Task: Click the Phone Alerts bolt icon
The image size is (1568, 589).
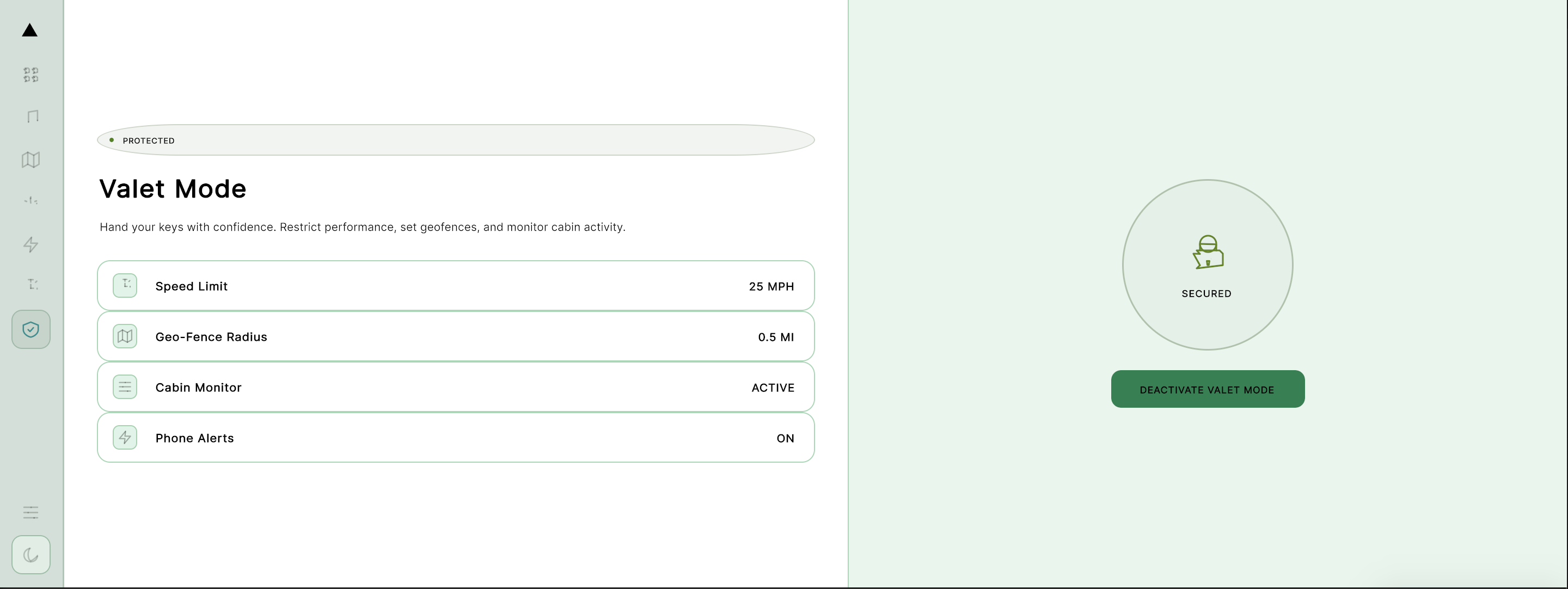Action: [125, 438]
